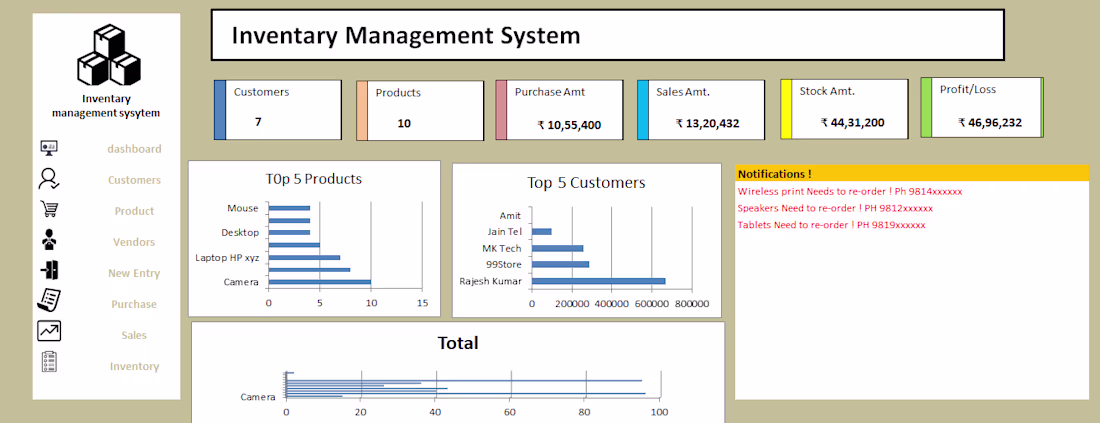The image size is (1100, 423).
Task: Click the MK Tech bar in customers chart
Action: (x=558, y=248)
